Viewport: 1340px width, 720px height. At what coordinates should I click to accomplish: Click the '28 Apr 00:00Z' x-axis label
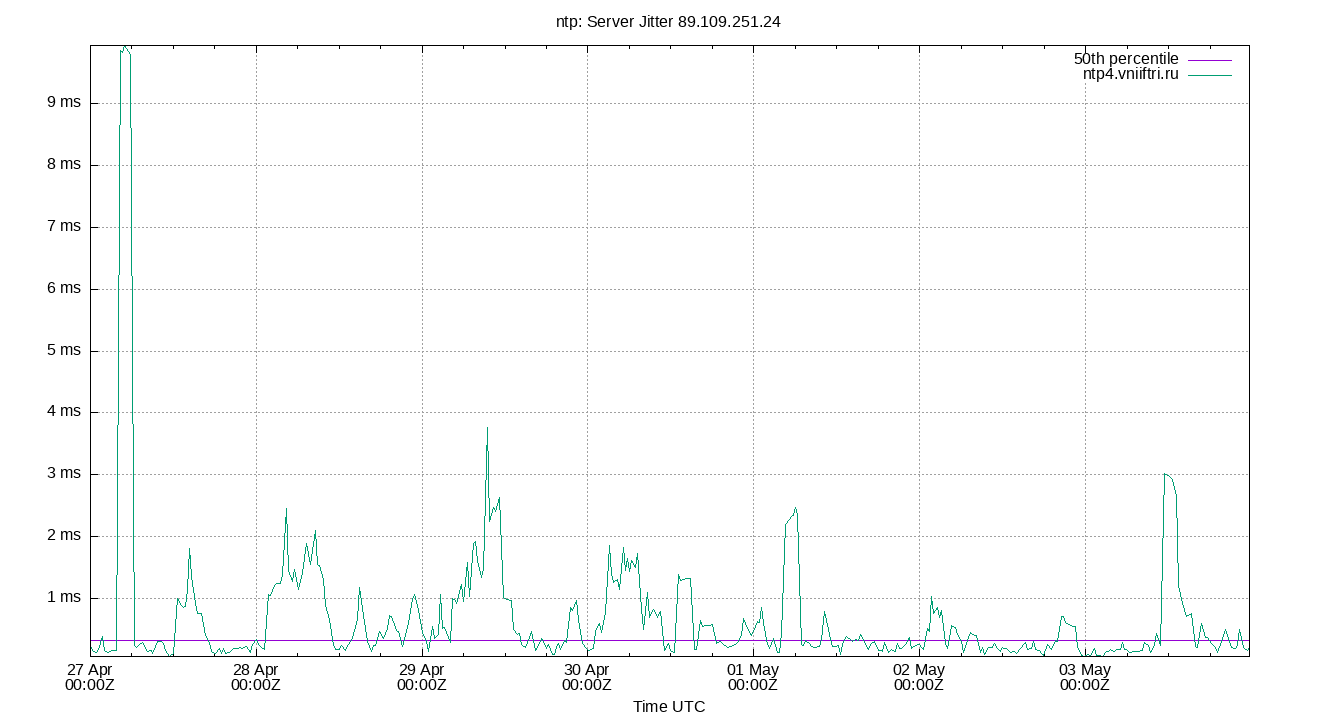coord(256,677)
